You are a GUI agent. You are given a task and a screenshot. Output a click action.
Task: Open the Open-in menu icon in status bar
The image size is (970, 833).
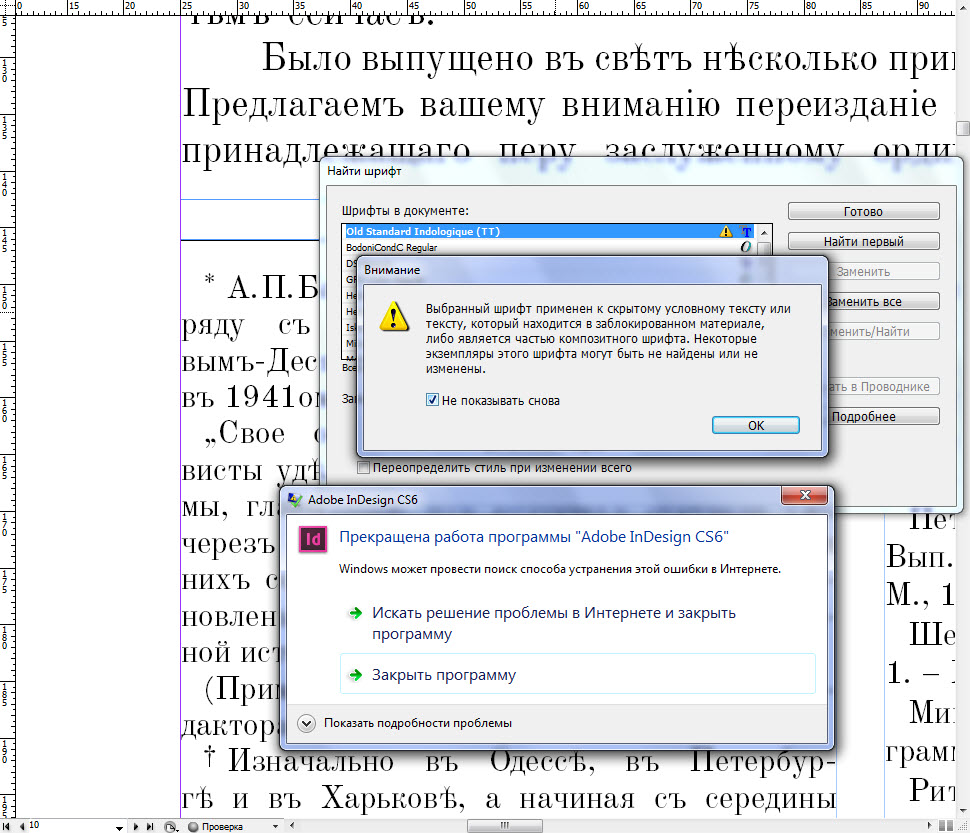[171, 827]
